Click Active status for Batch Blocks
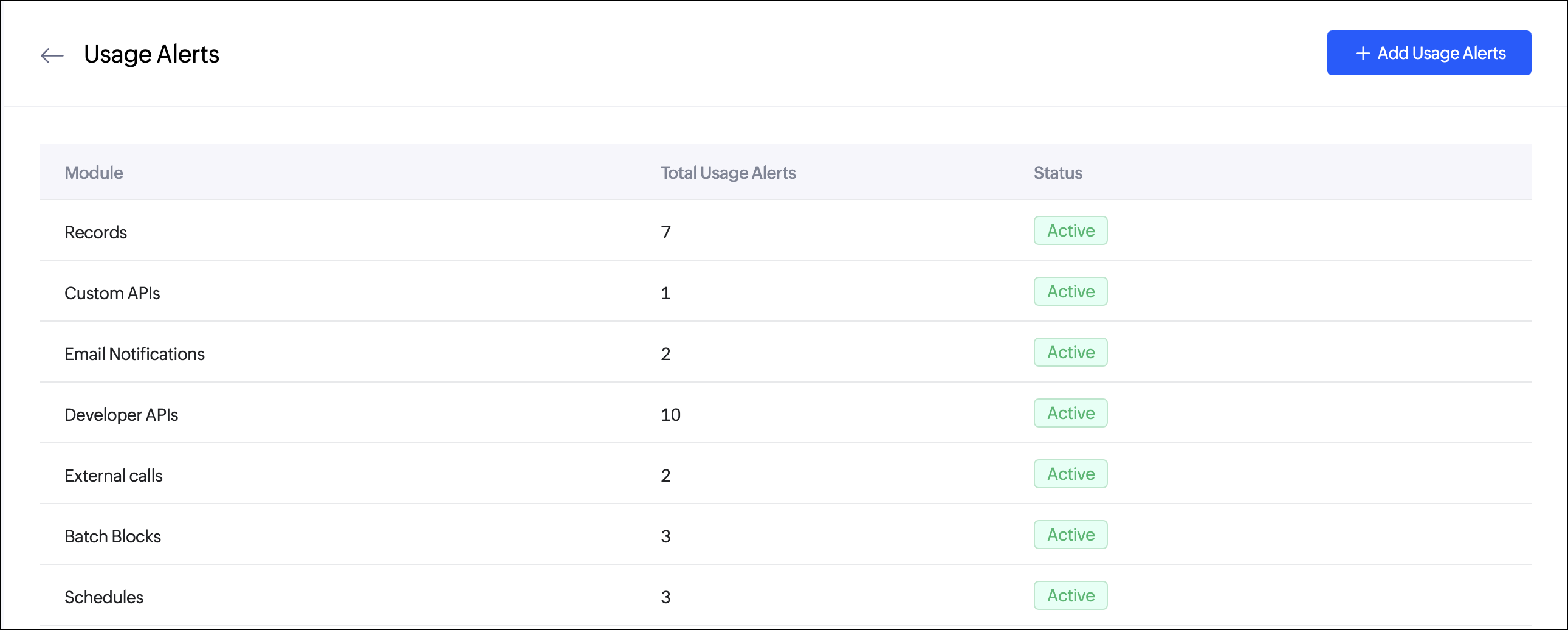Viewport: 1568px width, 630px height. pyautogui.click(x=1070, y=535)
